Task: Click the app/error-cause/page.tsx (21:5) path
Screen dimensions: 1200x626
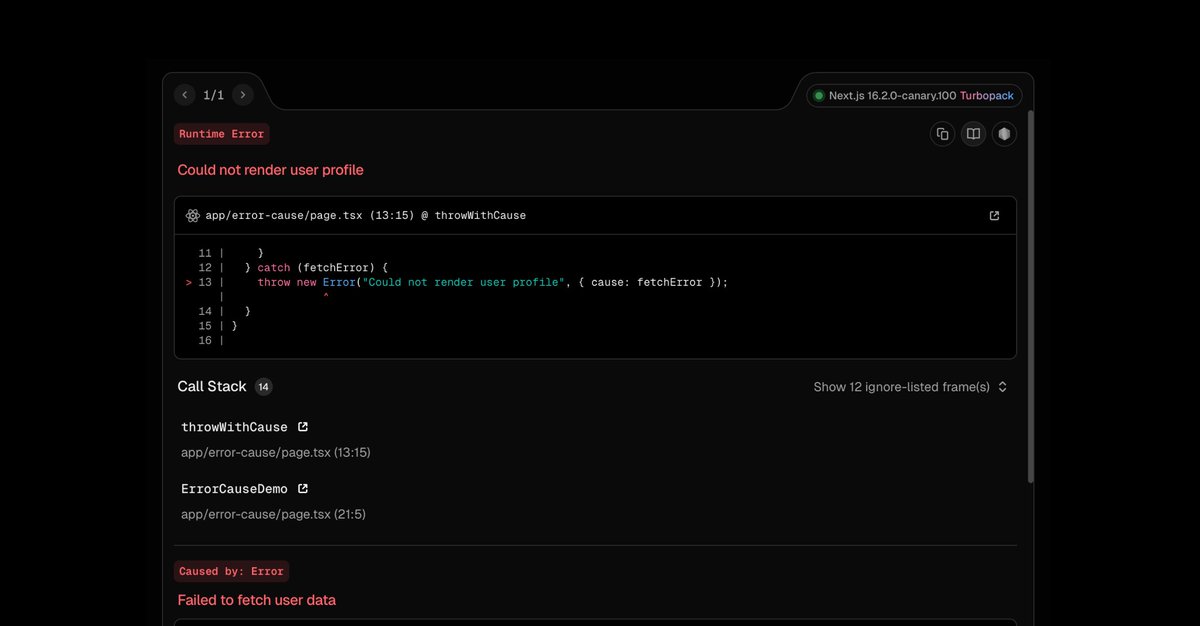Action: [274, 514]
